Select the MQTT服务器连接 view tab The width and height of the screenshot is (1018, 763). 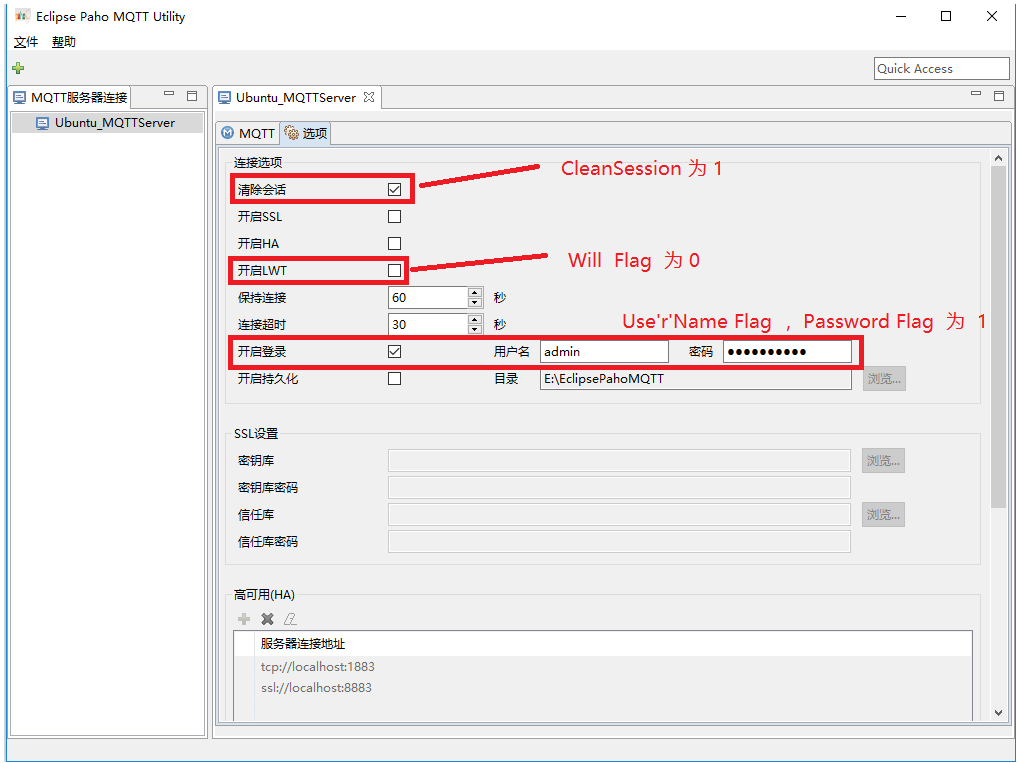71,97
